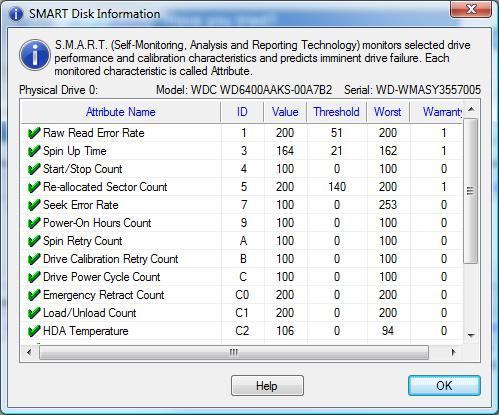
Task: Select the Raw Read Error Rate row
Action: [242, 133]
